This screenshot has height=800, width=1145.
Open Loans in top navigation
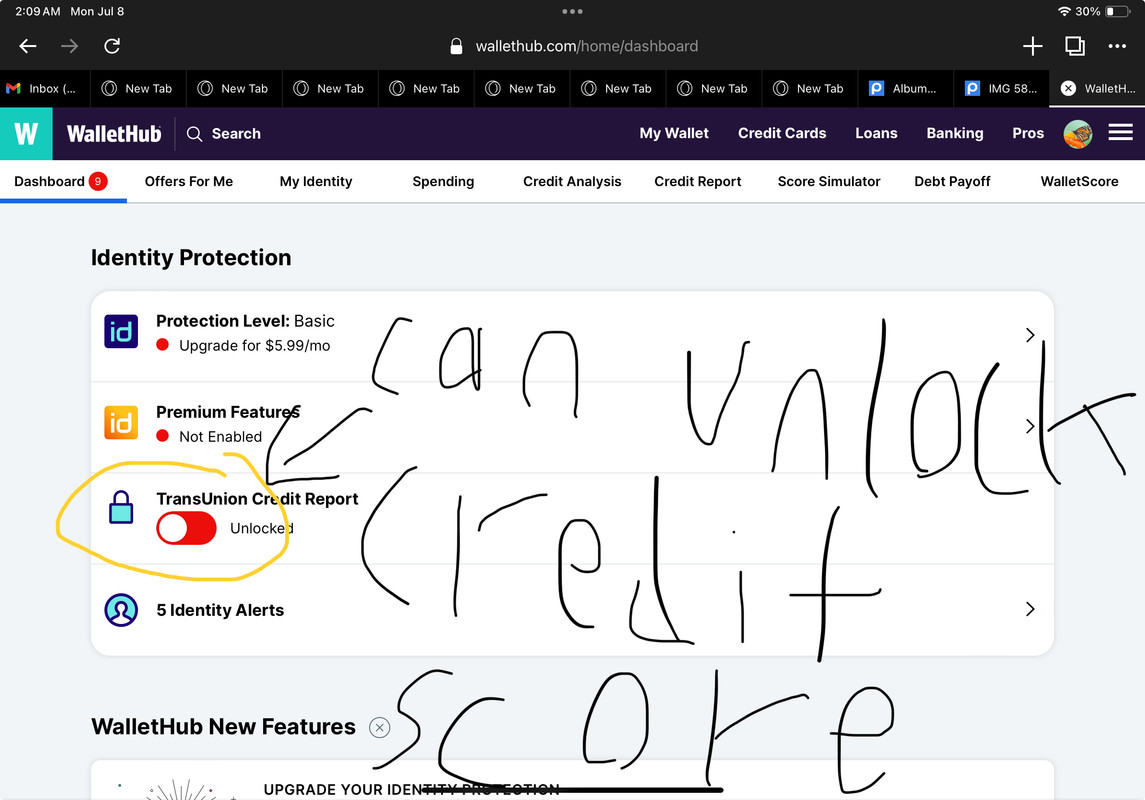[876, 133]
